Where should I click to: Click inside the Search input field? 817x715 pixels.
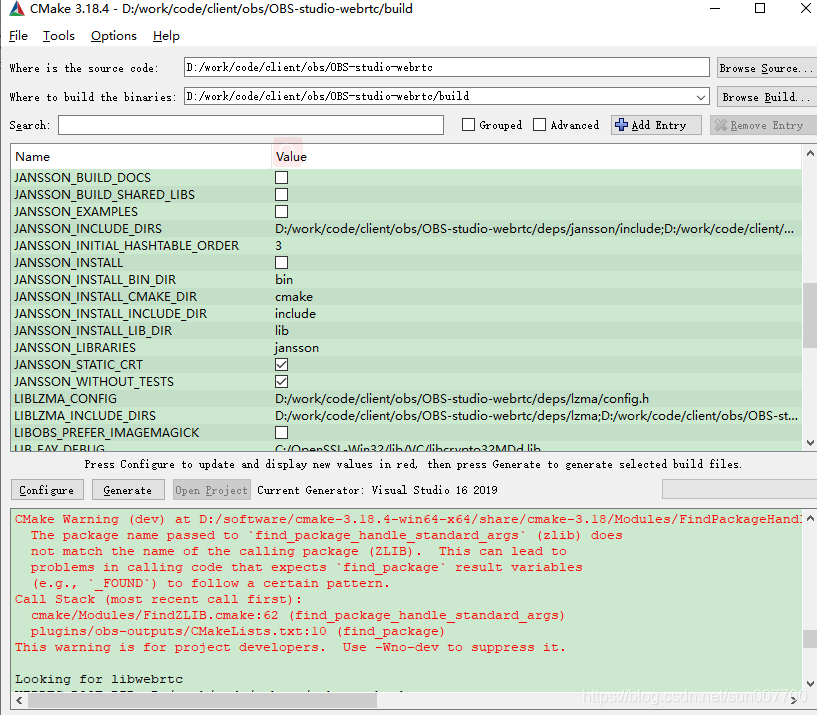point(250,125)
